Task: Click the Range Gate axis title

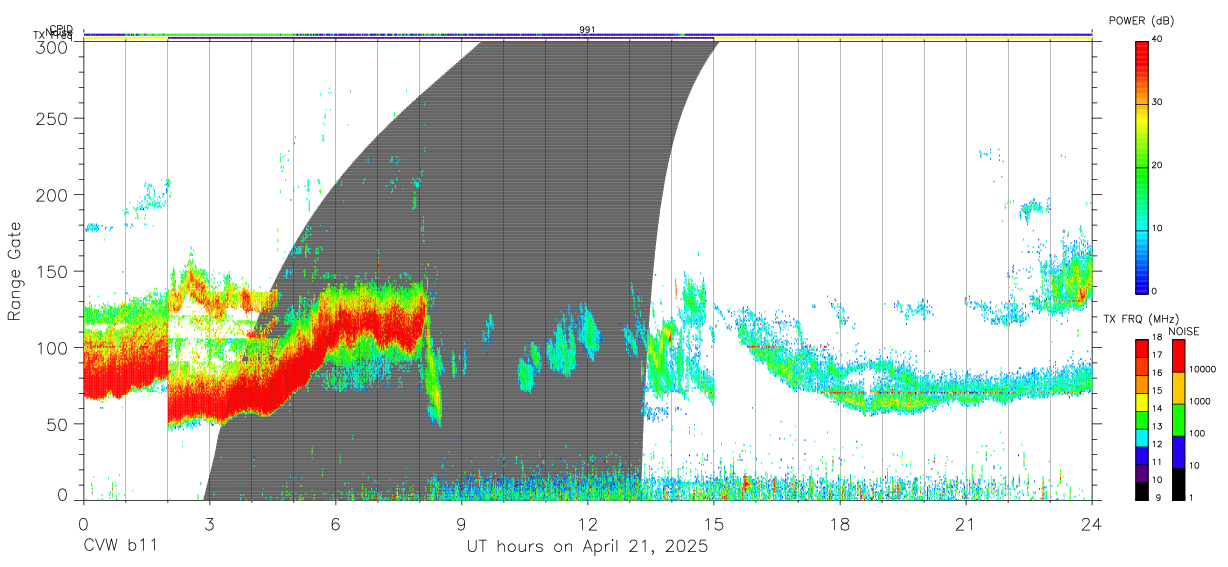Action: pos(15,272)
